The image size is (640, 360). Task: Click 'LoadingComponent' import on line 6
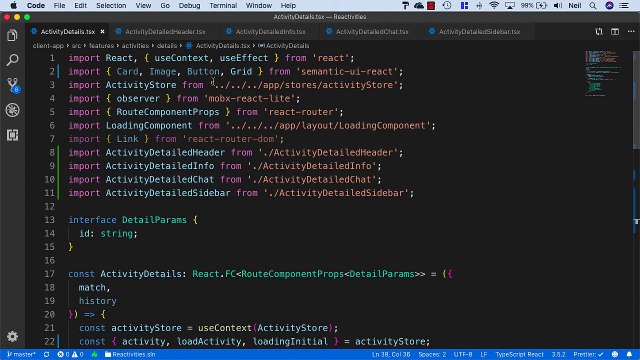(149, 126)
